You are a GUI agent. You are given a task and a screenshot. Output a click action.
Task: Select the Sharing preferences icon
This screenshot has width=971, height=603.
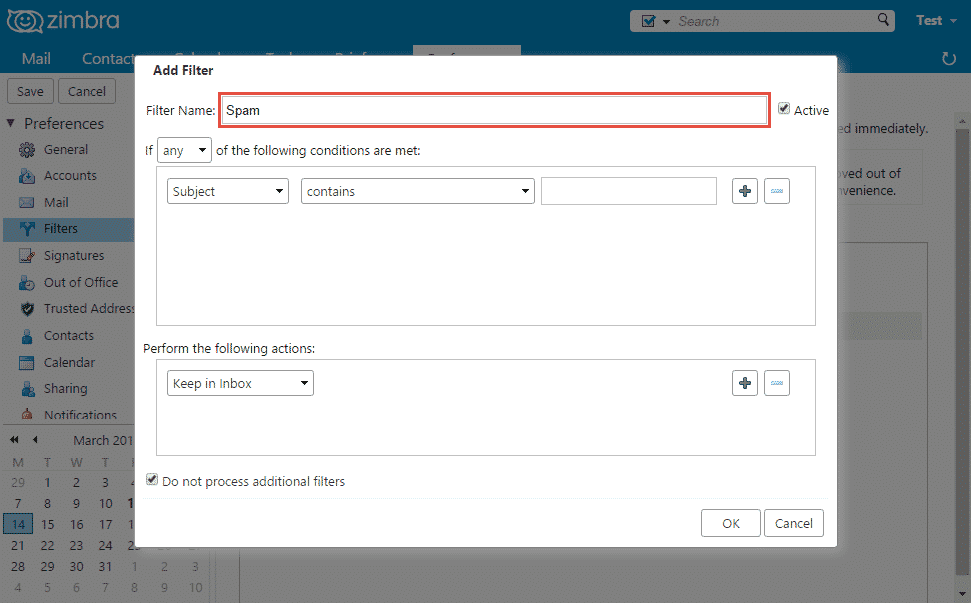27,388
